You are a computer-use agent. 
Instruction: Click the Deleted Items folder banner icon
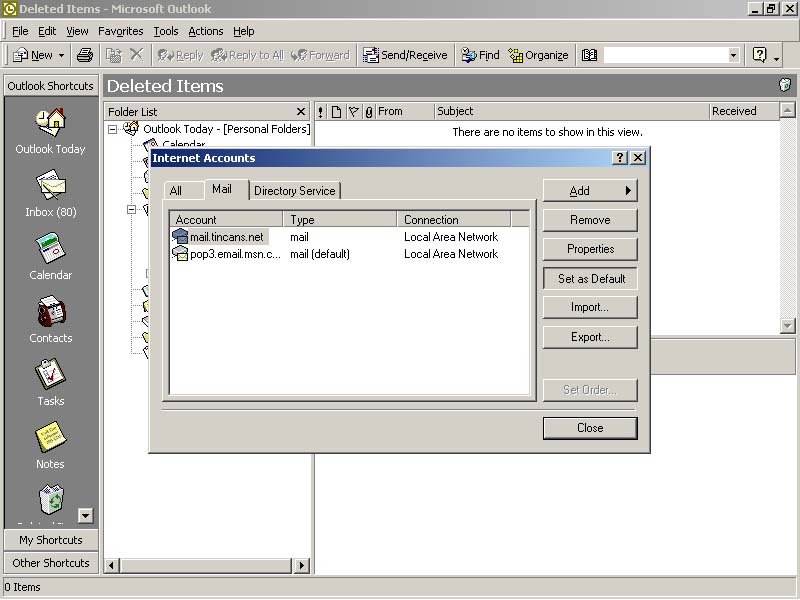(785, 85)
